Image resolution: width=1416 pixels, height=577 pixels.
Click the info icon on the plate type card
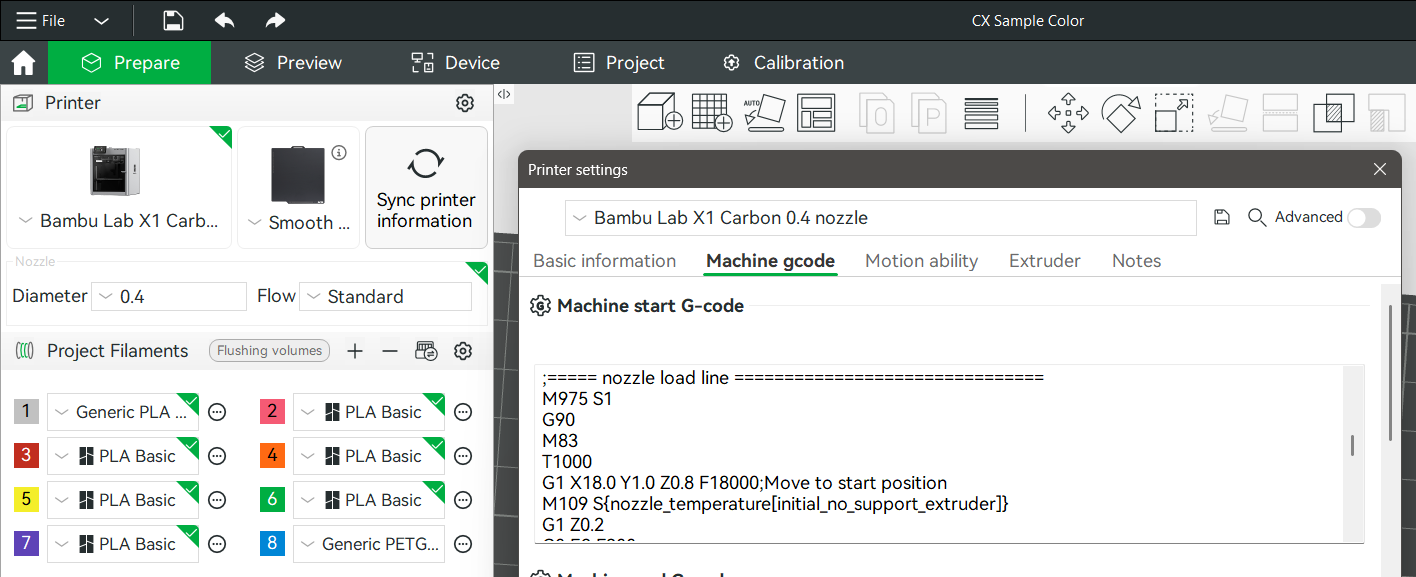tap(339, 153)
